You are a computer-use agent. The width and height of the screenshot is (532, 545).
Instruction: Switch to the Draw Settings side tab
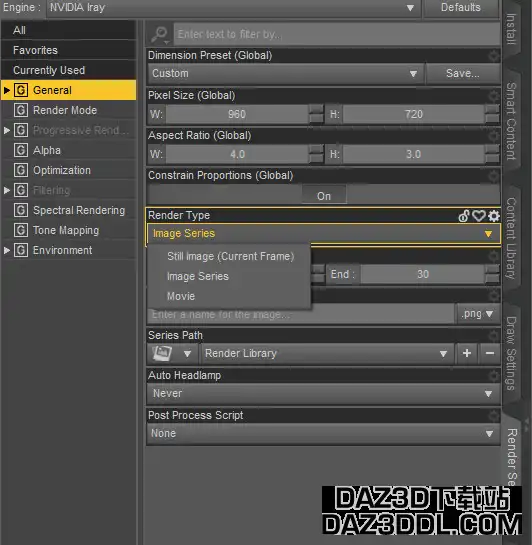point(511,353)
